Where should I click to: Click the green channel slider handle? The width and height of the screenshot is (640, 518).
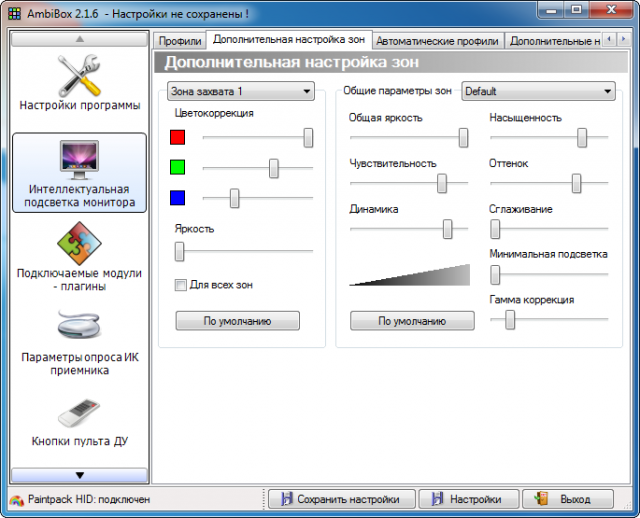tap(274, 168)
